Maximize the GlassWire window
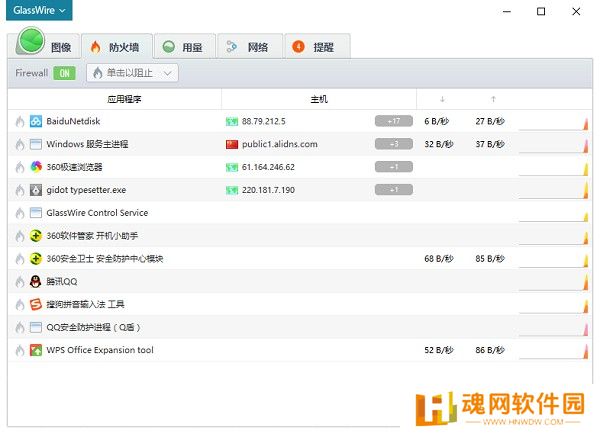 (x=541, y=11)
